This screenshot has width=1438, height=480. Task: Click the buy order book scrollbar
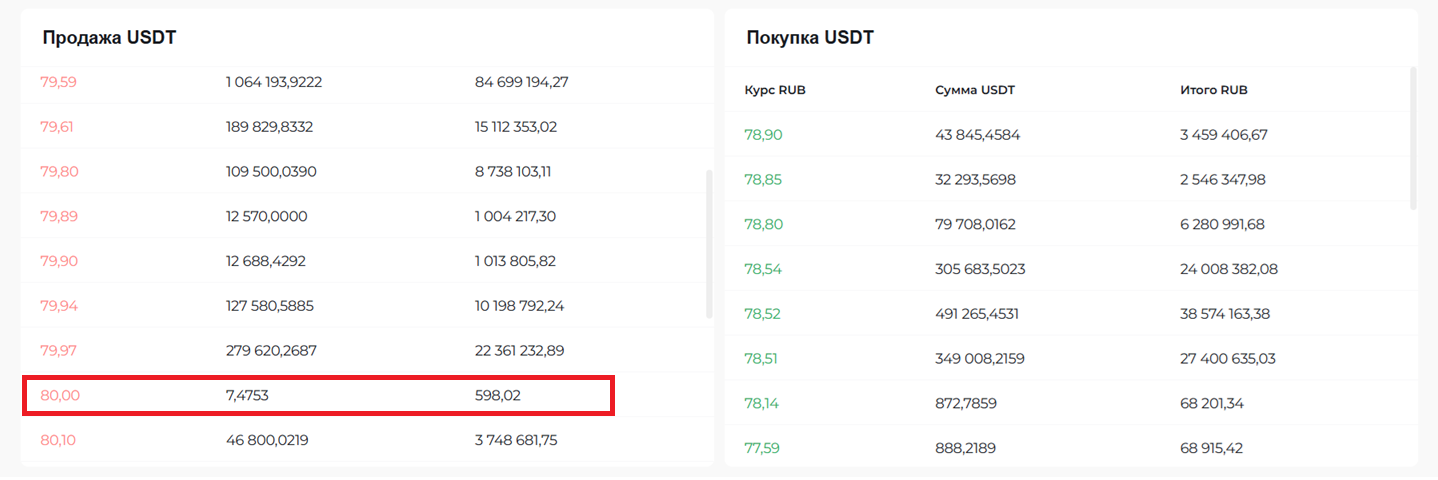point(1413,138)
